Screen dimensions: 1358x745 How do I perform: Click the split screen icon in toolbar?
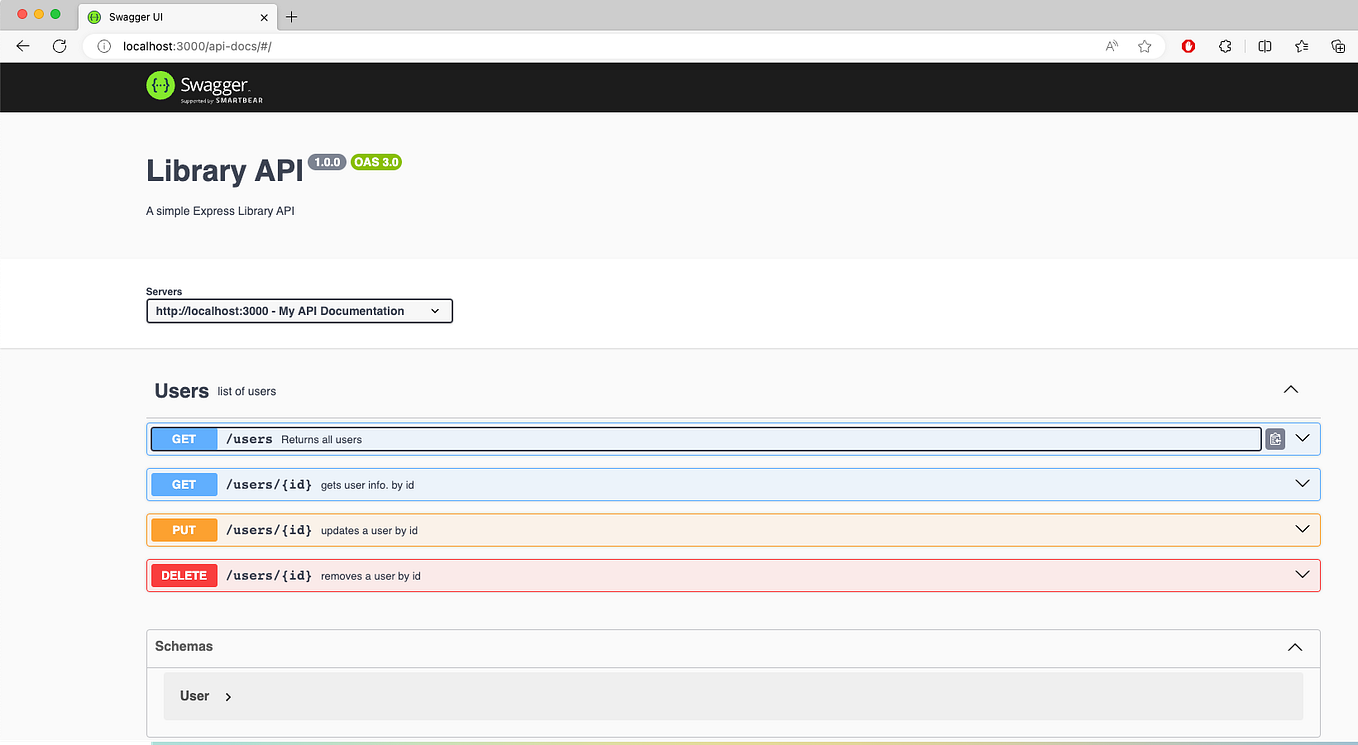(x=1264, y=46)
